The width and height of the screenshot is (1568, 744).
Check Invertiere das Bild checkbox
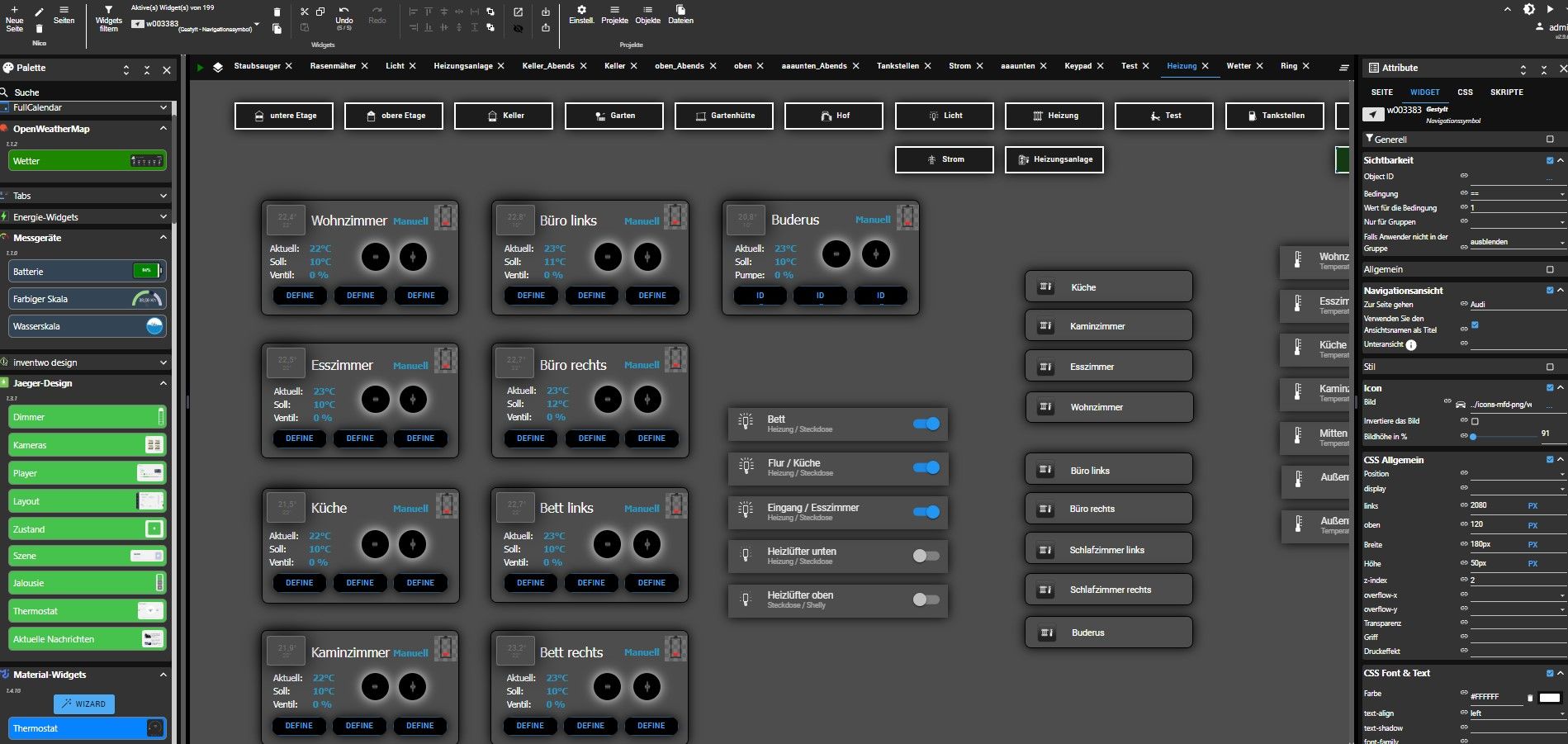[x=1475, y=421]
